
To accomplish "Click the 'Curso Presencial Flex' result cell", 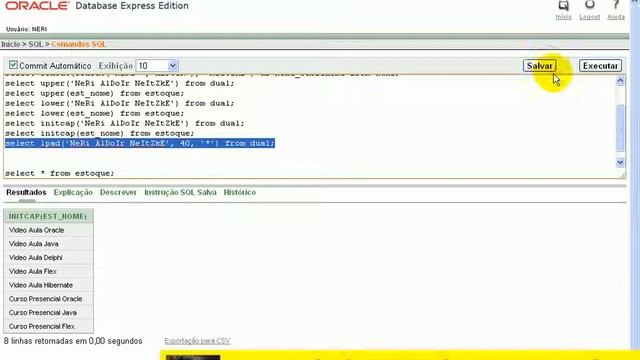I will [48, 327].
